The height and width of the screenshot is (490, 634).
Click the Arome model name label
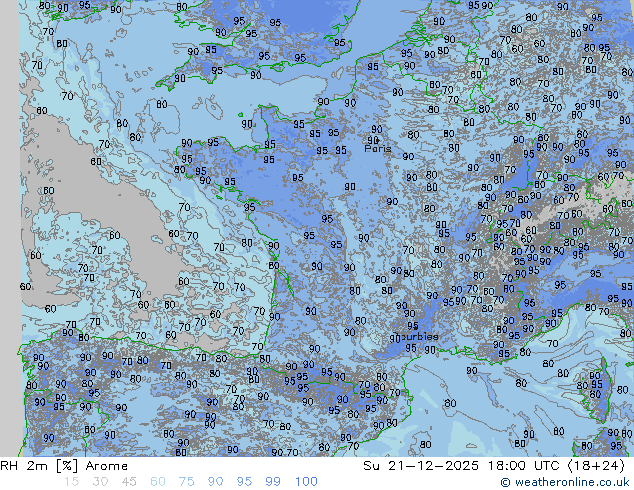tap(106, 466)
